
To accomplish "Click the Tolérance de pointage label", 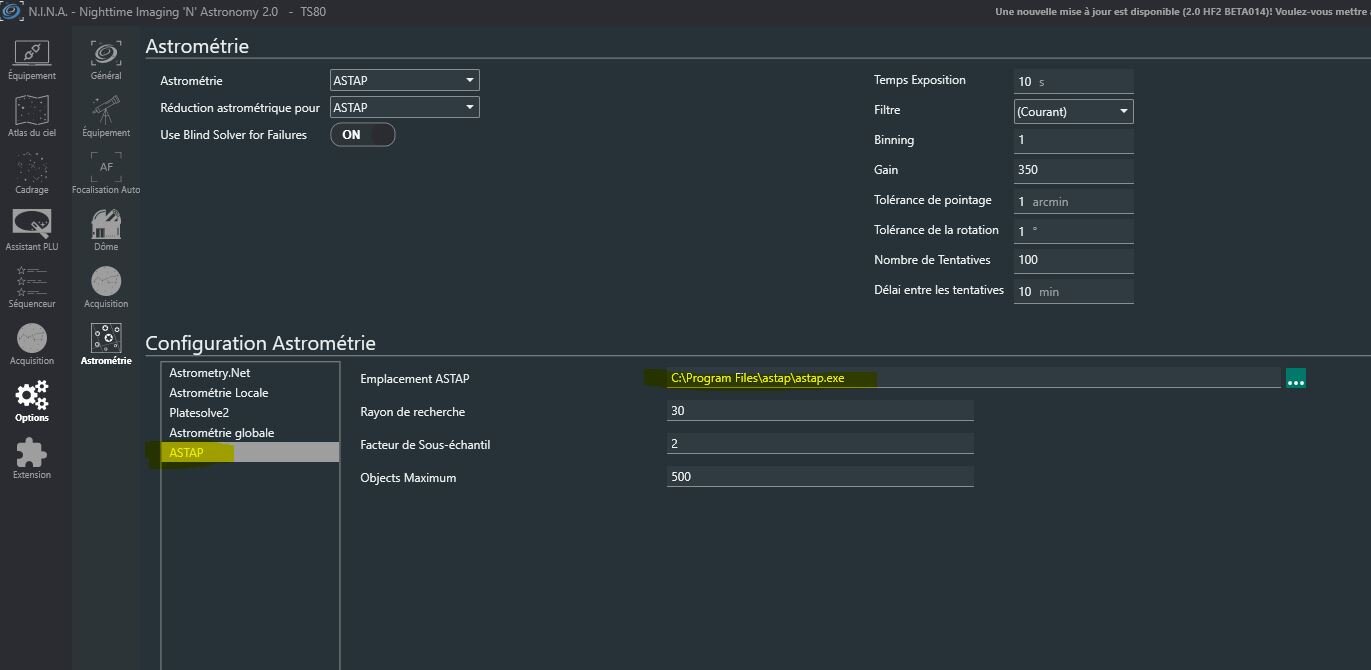I will (933, 200).
